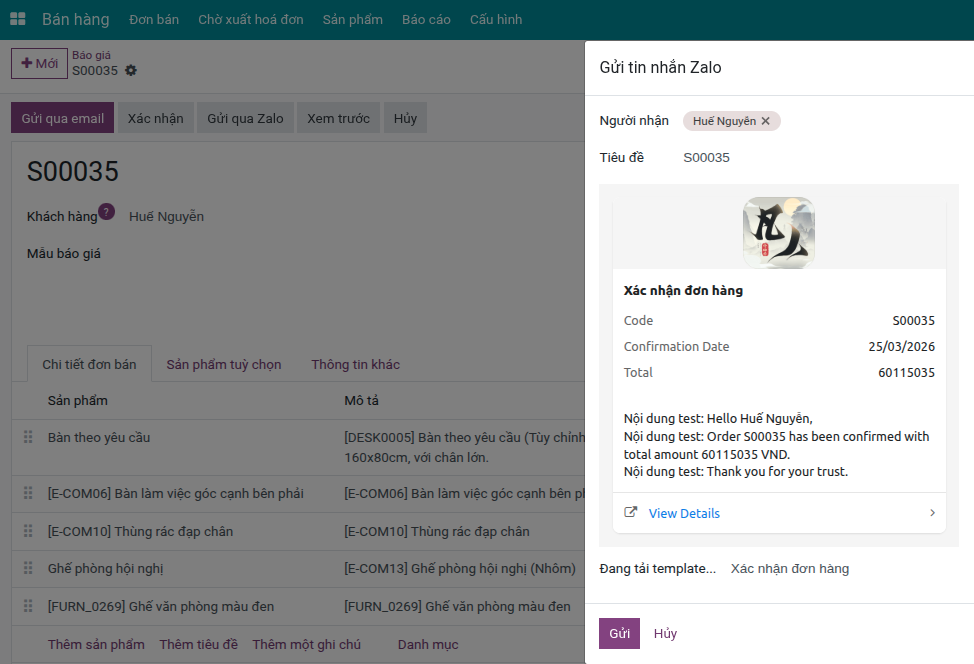
Task: Cancel the Zalo dialog with Hủy
Action: click(x=665, y=633)
